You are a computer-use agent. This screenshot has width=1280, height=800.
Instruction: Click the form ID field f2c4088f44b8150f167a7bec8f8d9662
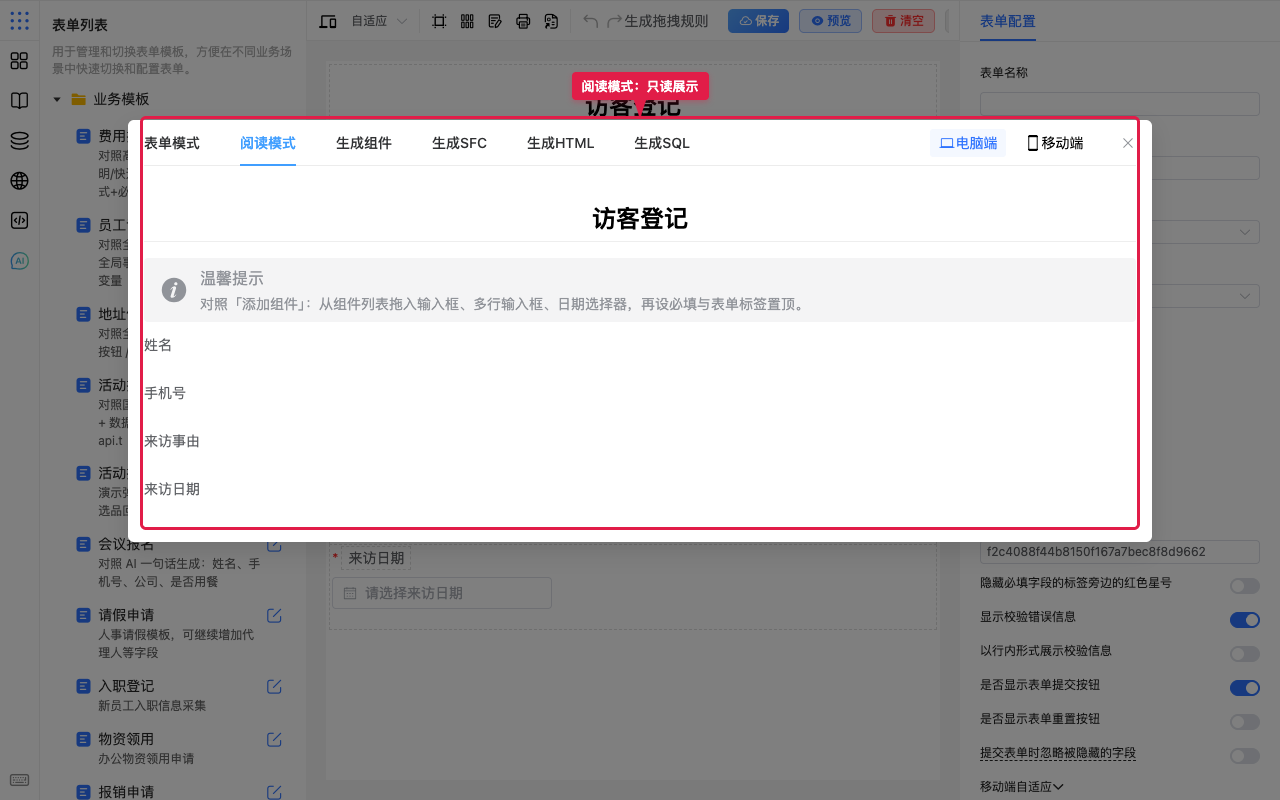[1120, 552]
